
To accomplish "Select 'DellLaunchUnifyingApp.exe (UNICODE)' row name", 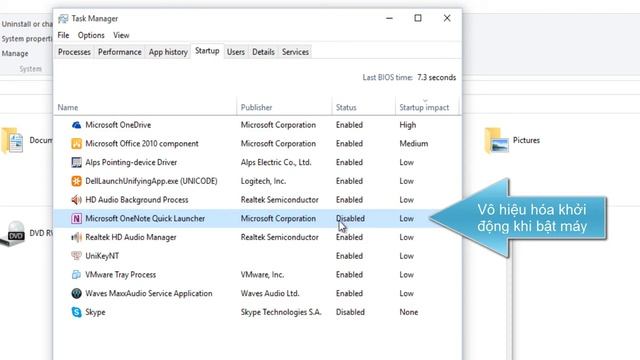I will (151, 181).
